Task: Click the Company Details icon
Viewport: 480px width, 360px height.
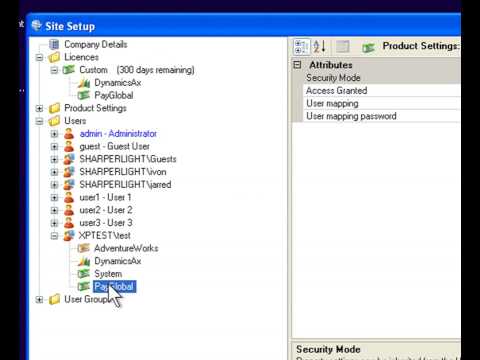Action: (x=54, y=44)
